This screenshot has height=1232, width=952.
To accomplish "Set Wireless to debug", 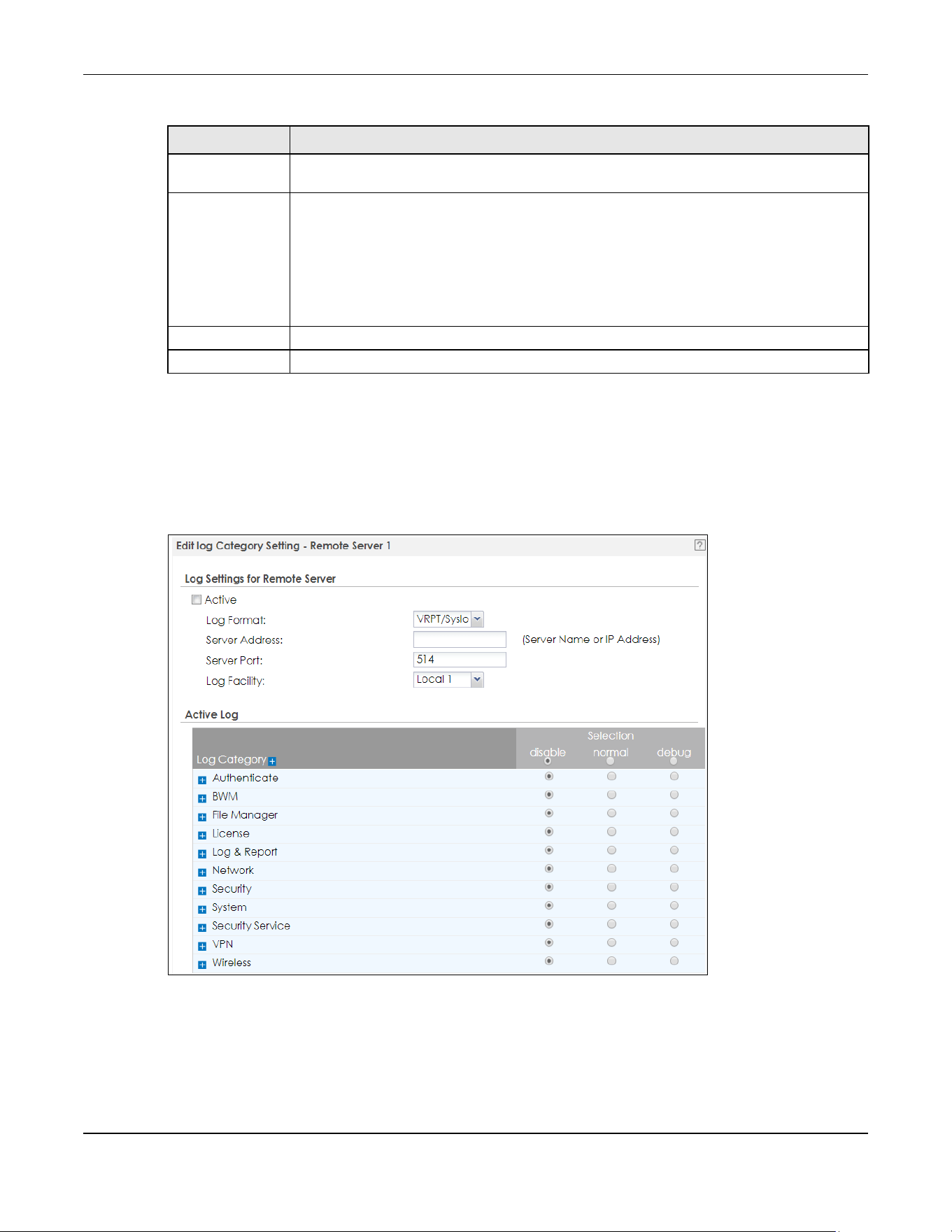I will (674, 961).
